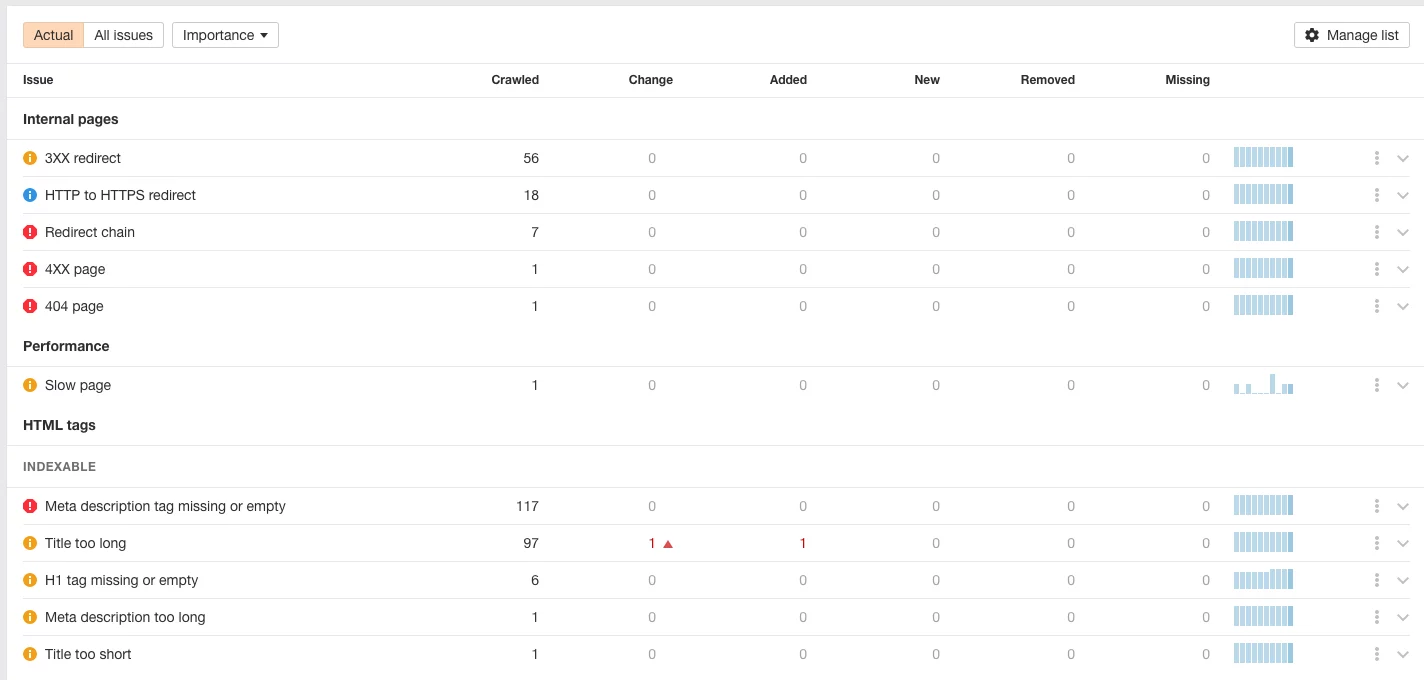Image resolution: width=1424 pixels, height=680 pixels.
Task: Expand Meta description tag missing row chevron
Action: coord(1403,506)
